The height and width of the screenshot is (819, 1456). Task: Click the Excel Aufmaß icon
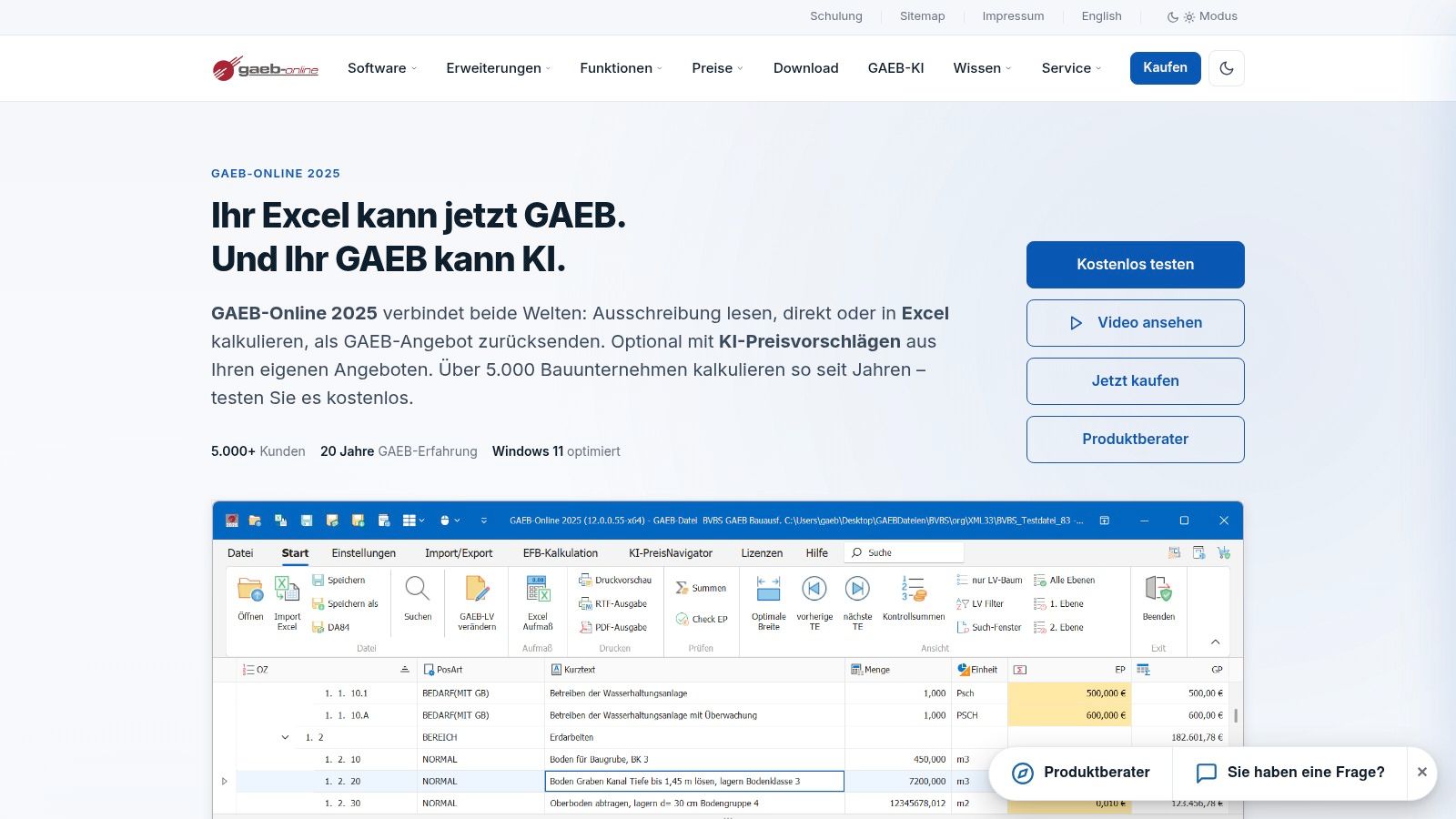538,589
